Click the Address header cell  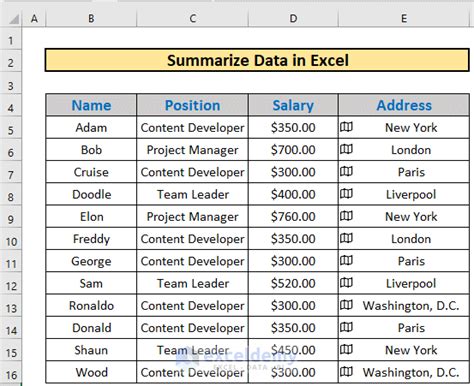click(404, 105)
